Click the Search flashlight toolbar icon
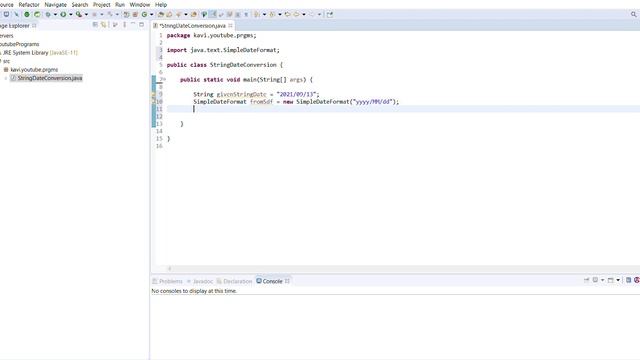Image resolution: width=640 pixels, height=360 pixels. [x=178, y=14]
